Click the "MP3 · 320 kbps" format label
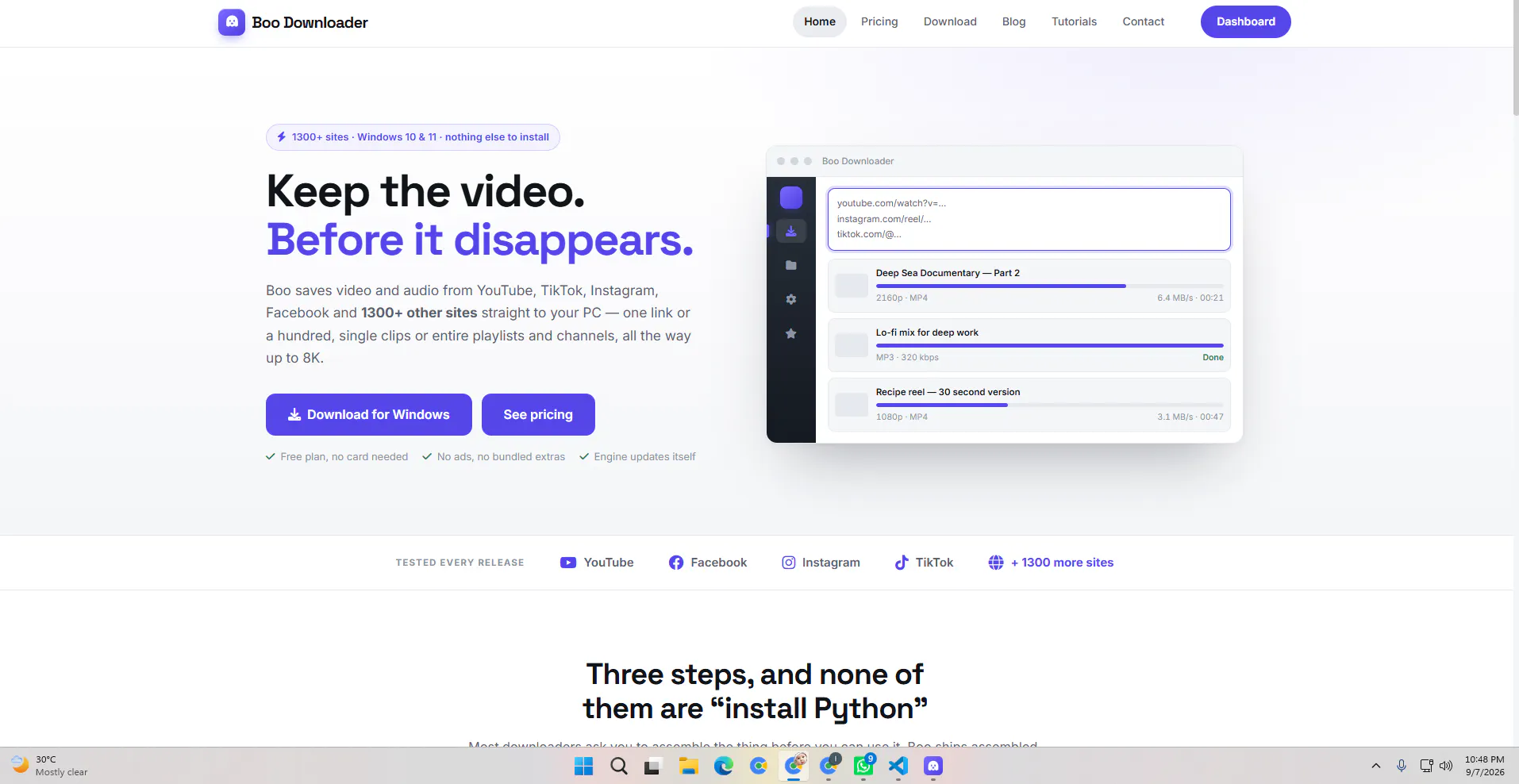The width and height of the screenshot is (1519, 784). [x=907, y=357]
